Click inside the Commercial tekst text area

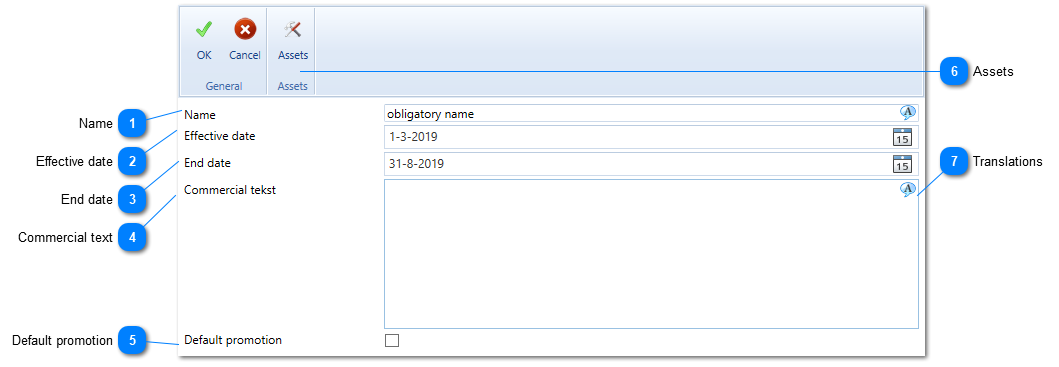[651, 254]
